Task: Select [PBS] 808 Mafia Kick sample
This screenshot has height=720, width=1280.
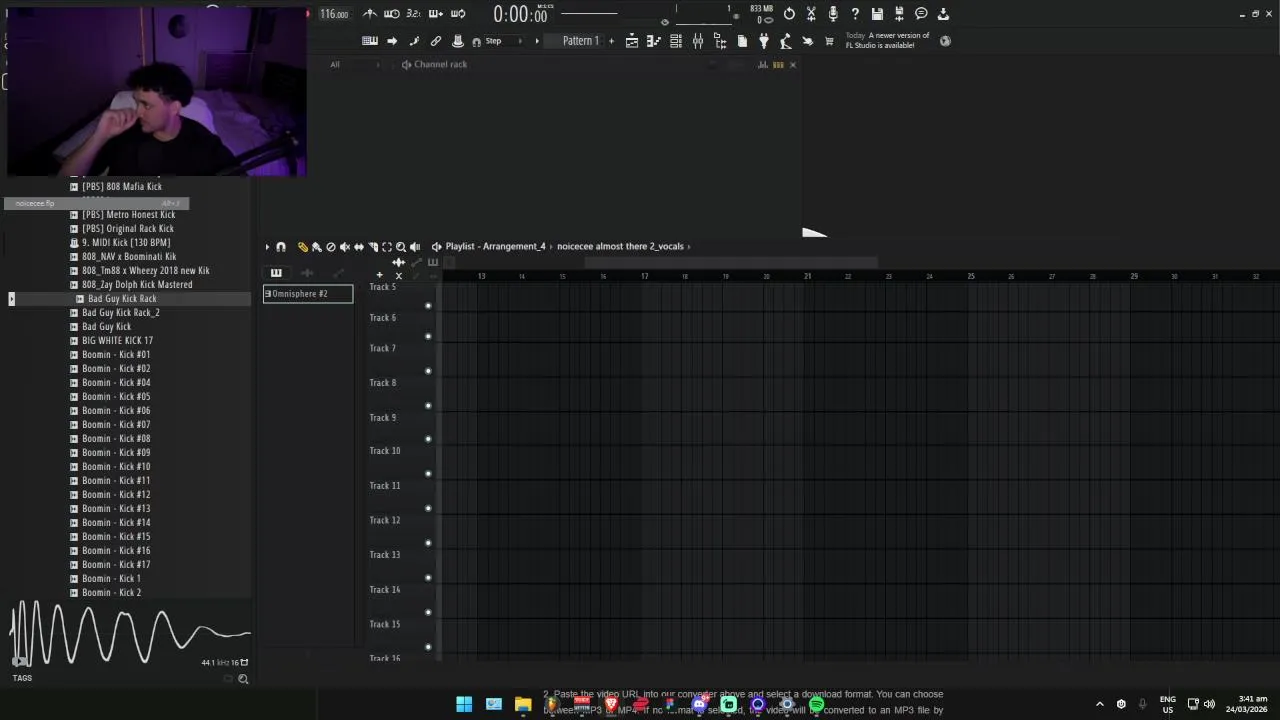Action: pos(121,187)
